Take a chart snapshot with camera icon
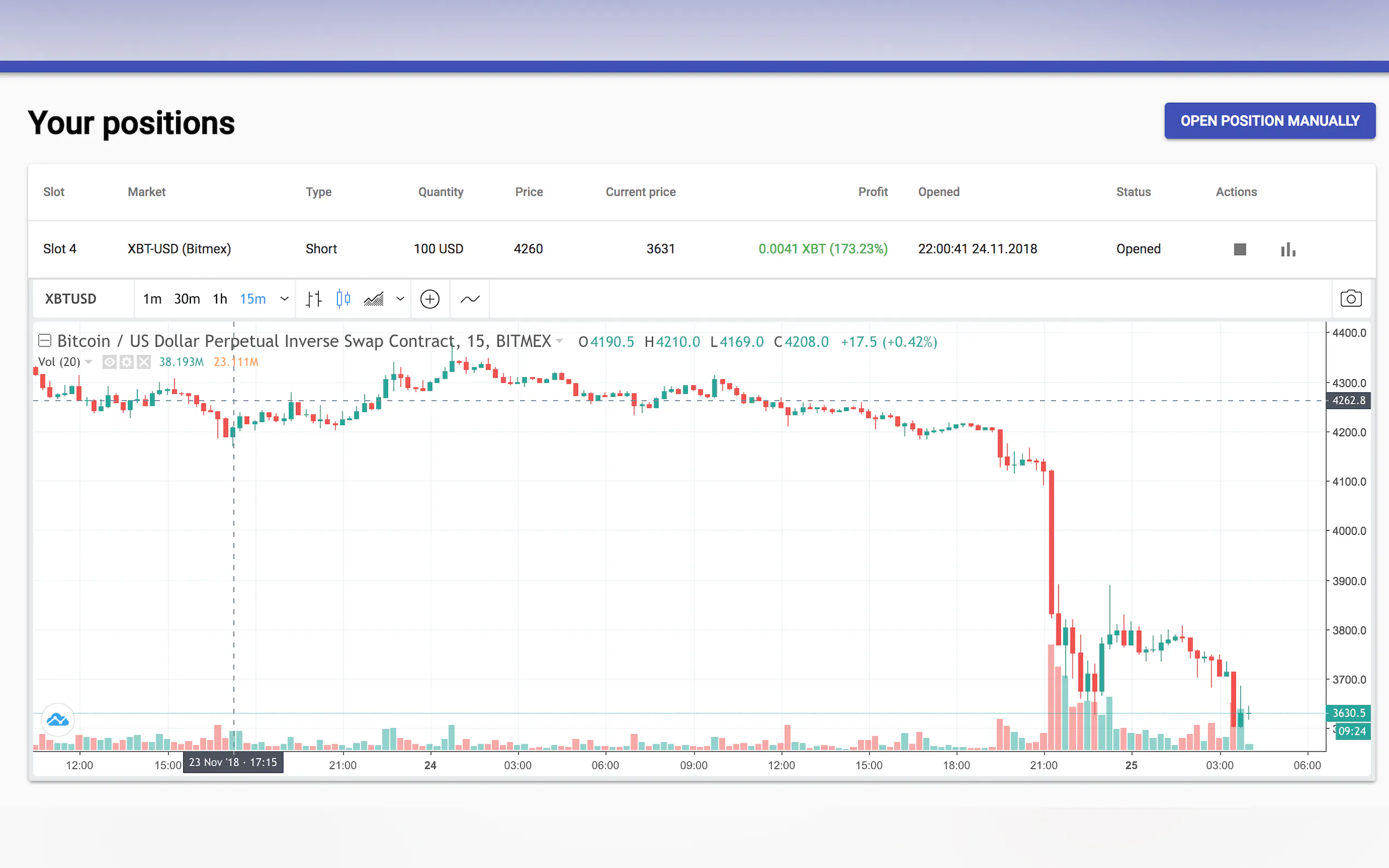The image size is (1389, 868). 1351,298
